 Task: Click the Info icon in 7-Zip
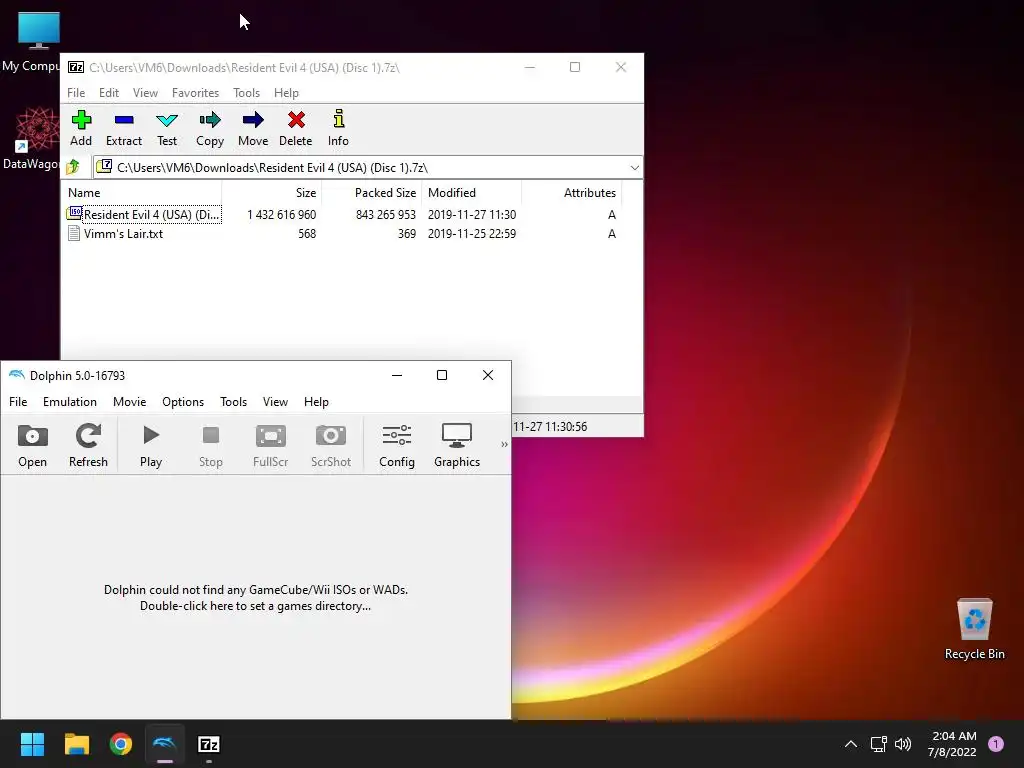(x=338, y=129)
